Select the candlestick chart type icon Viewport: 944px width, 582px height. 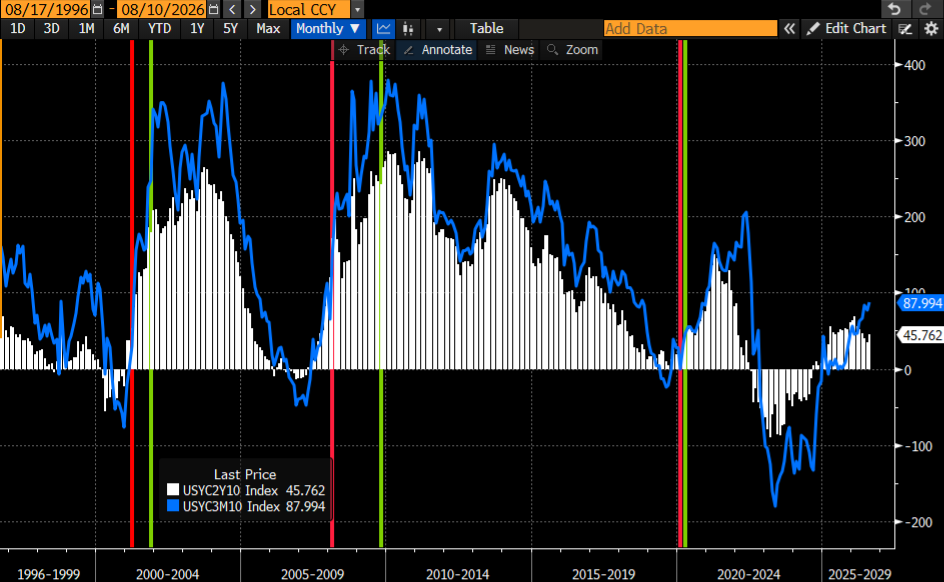click(408, 28)
